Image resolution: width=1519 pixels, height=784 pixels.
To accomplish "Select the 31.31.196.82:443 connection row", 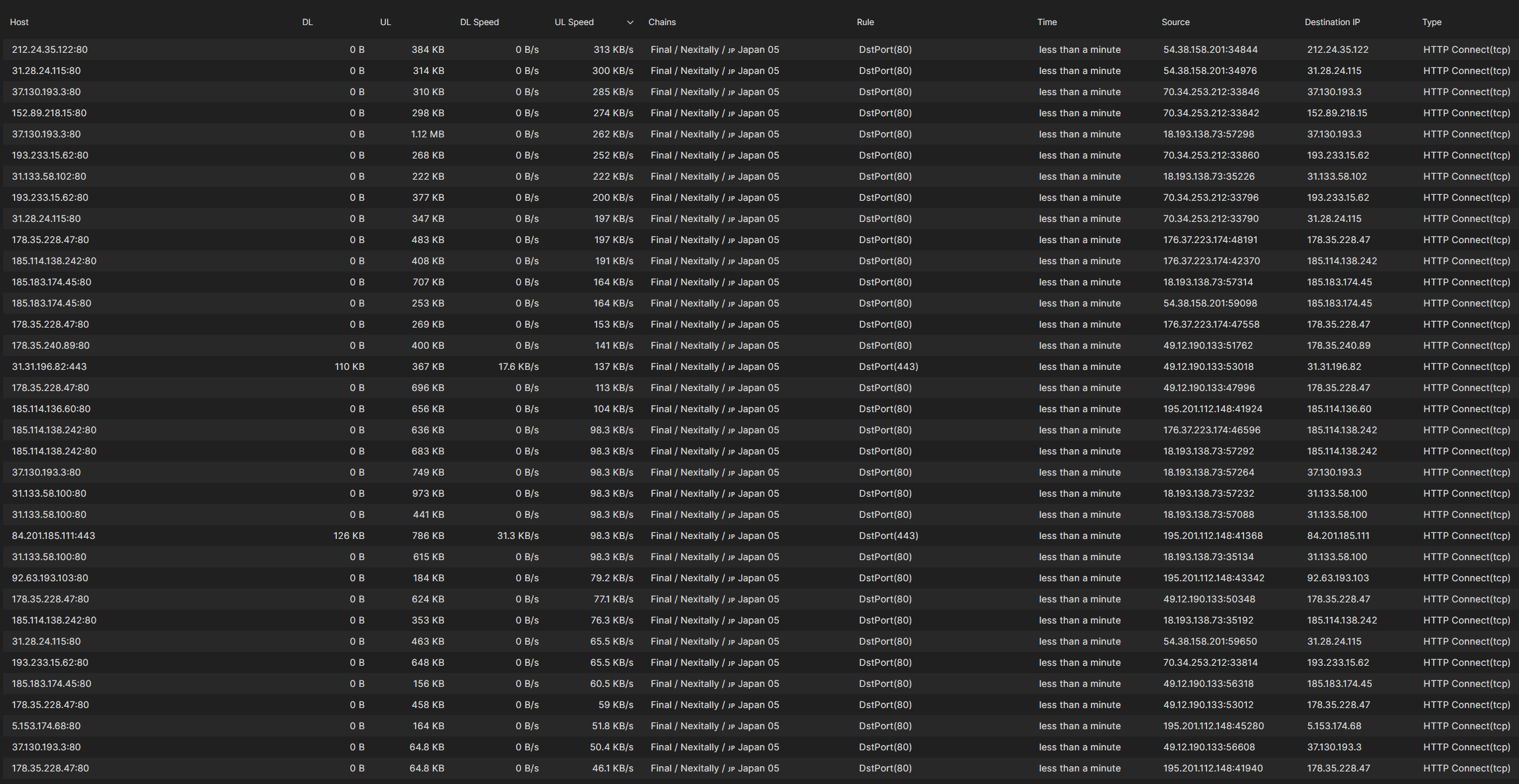I will [x=50, y=367].
